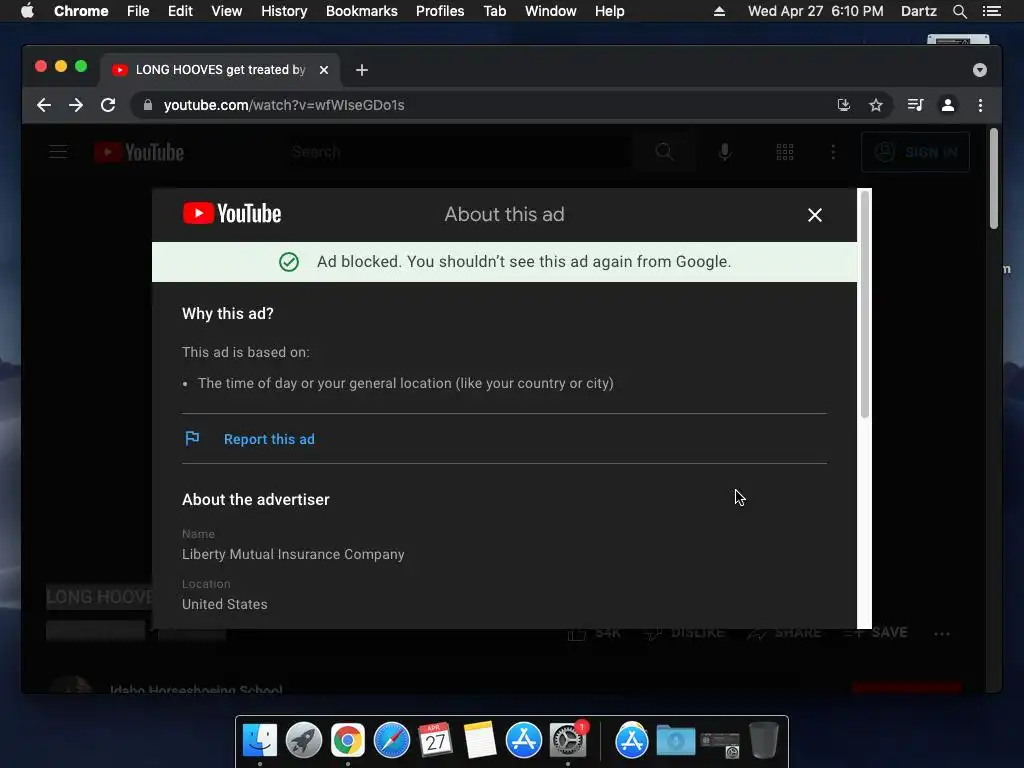
Task: Open the History menu
Action: pyautogui.click(x=284, y=11)
